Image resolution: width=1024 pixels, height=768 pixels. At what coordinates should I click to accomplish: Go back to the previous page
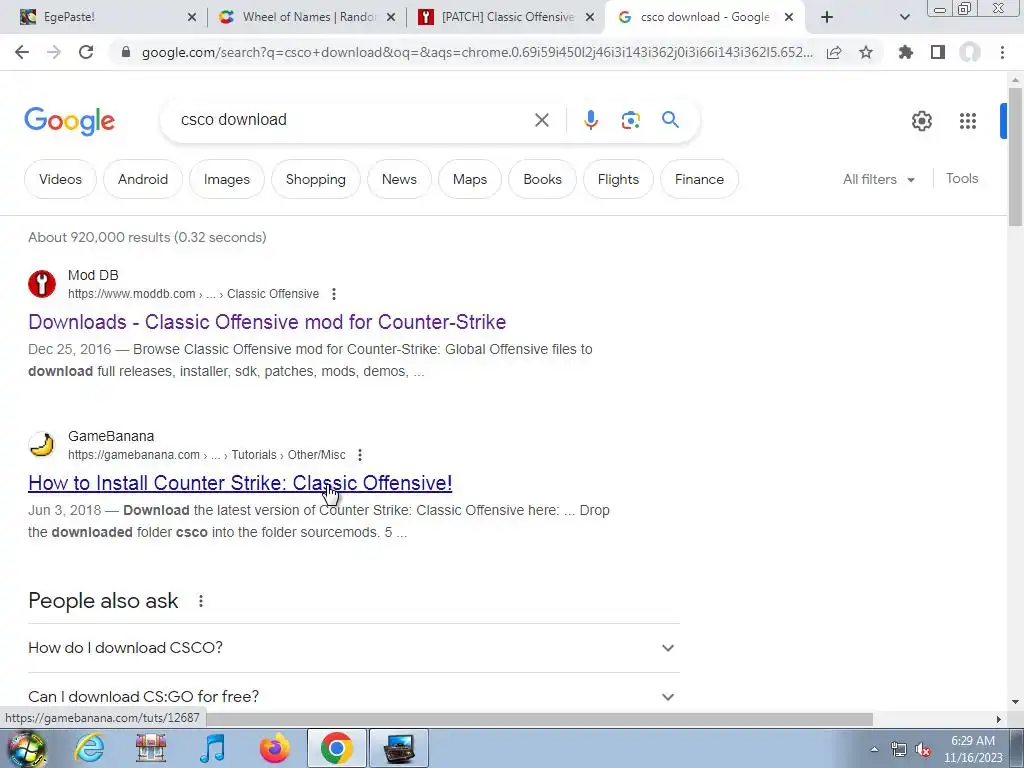click(22, 52)
